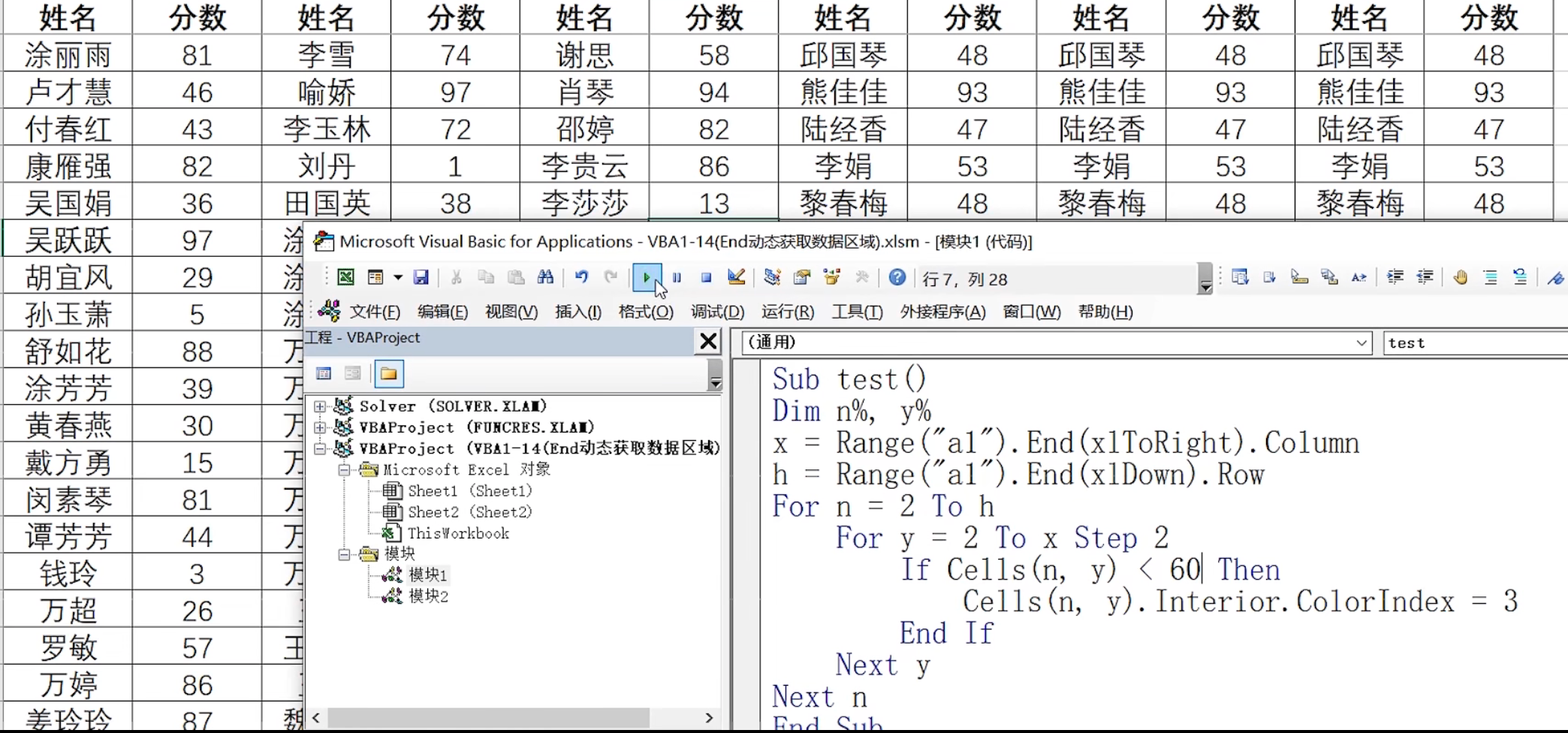Open the 外接程序(A) menu

(943, 312)
